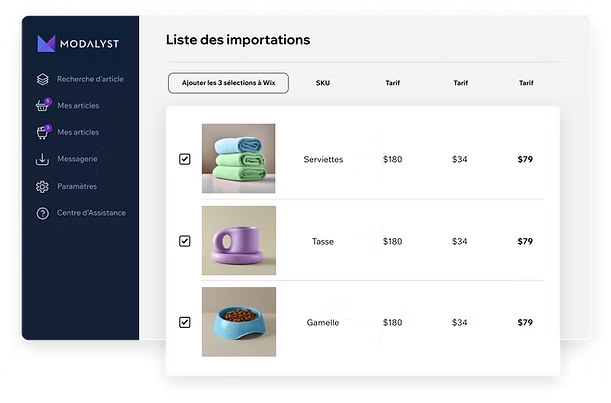This screenshot has height=403, width=611.
Task: Open Mes articles next to cart icon
Action: click(x=78, y=132)
